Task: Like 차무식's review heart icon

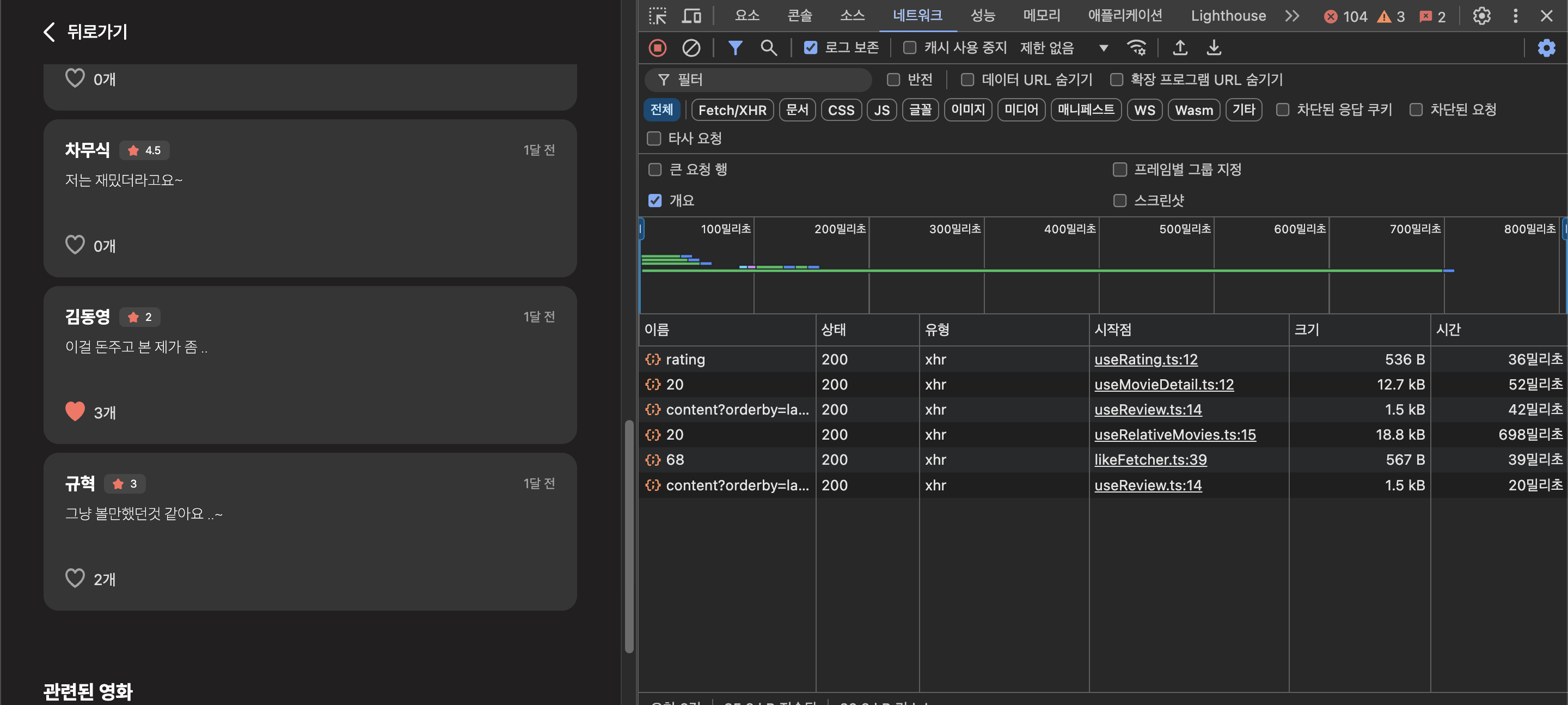Action: click(75, 245)
